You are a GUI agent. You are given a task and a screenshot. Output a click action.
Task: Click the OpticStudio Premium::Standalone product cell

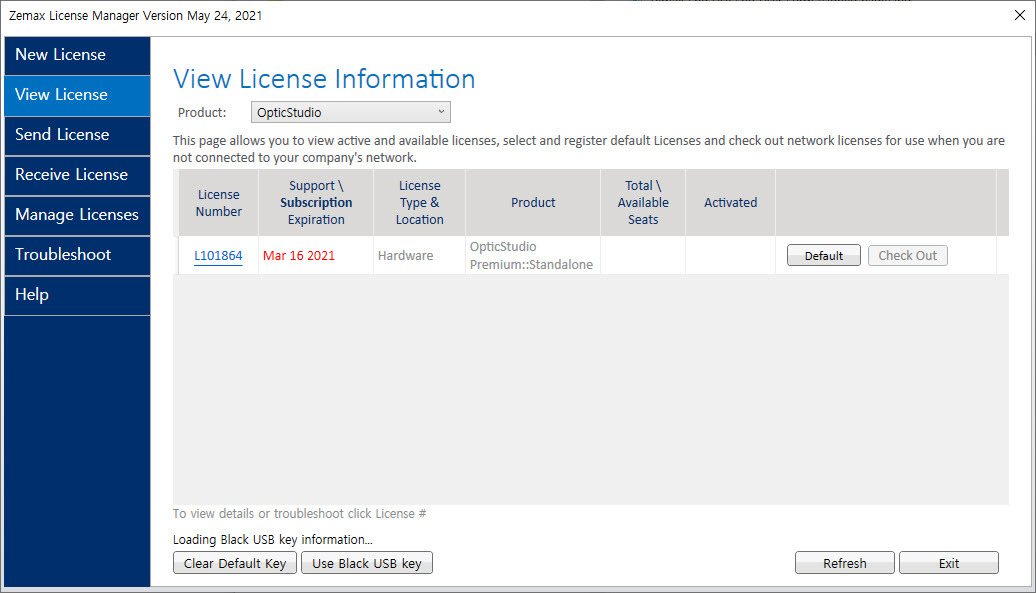[531, 256]
